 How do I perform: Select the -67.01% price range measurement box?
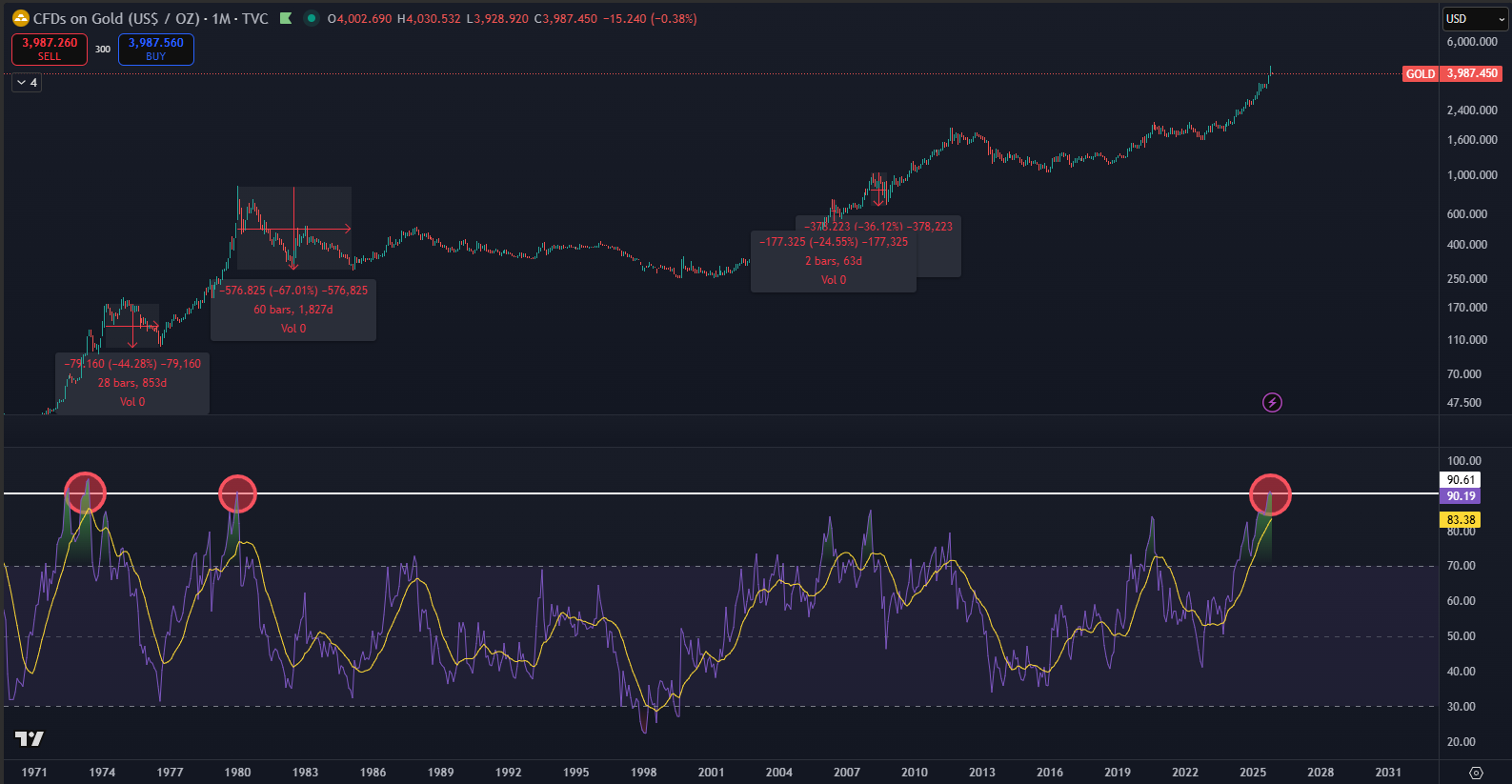pos(293,310)
